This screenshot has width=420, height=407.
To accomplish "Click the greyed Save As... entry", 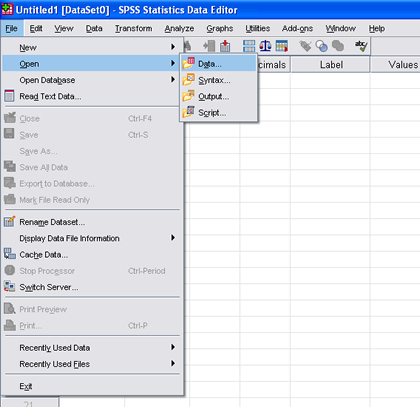I will [92, 151].
